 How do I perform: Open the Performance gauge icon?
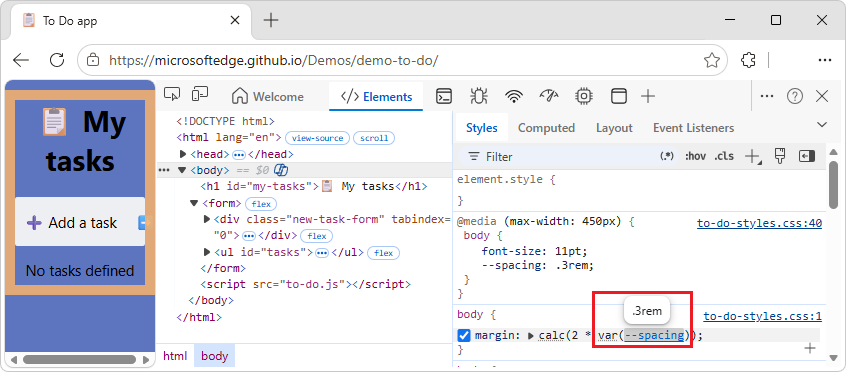click(x=549, y=97)
